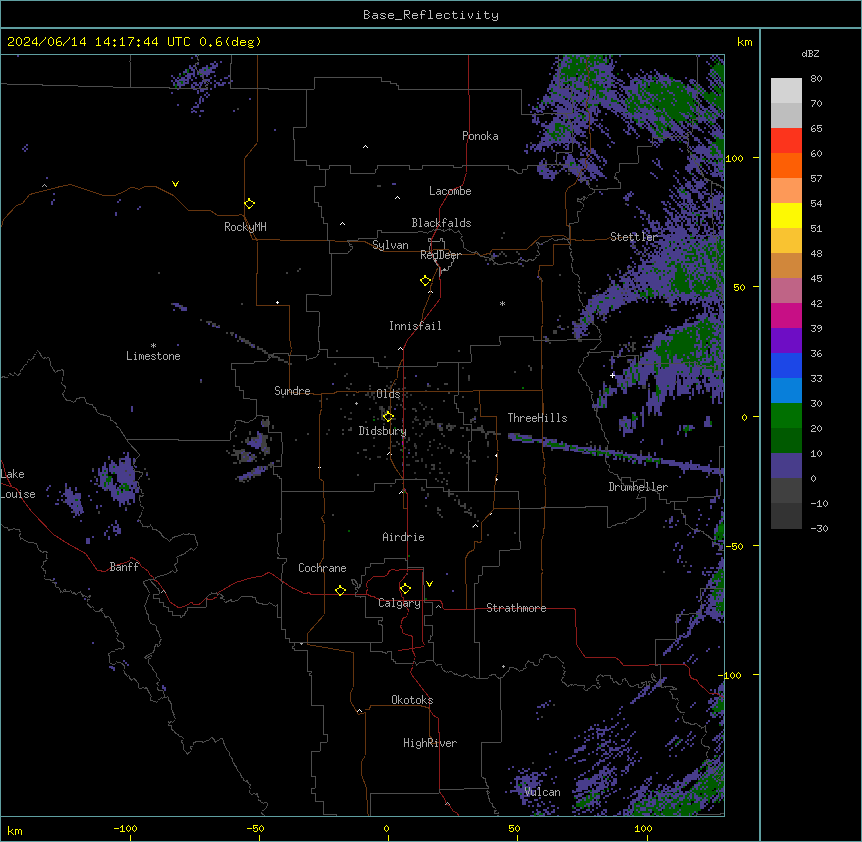This screenshot has height=842, width=862.
Task: Click the yellow diamond marker below RedDeer
Action: [x=425, y=281]
